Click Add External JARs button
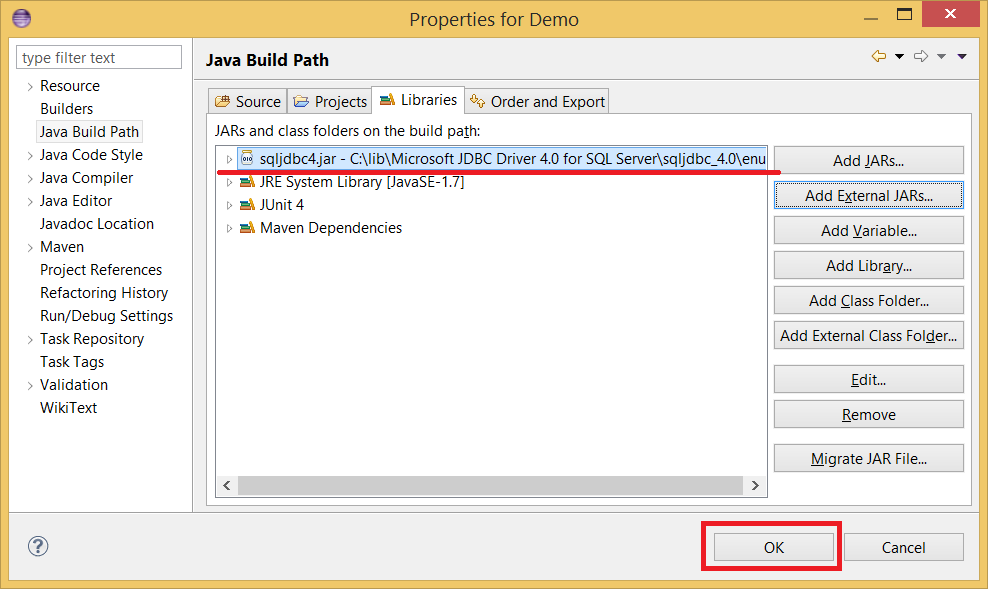988x590 pixels. point(868,195)
